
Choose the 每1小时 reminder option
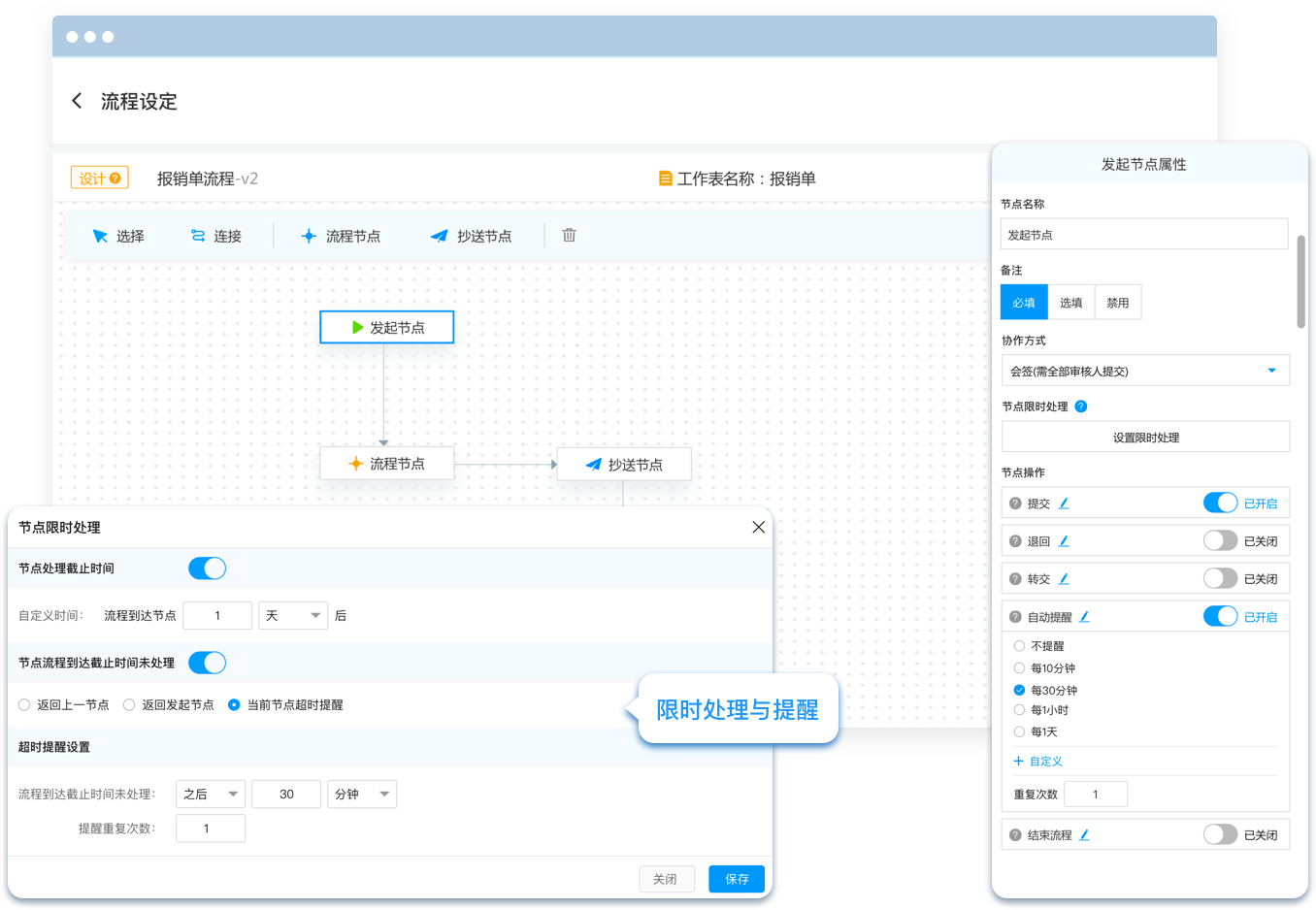coord(1019,710)
